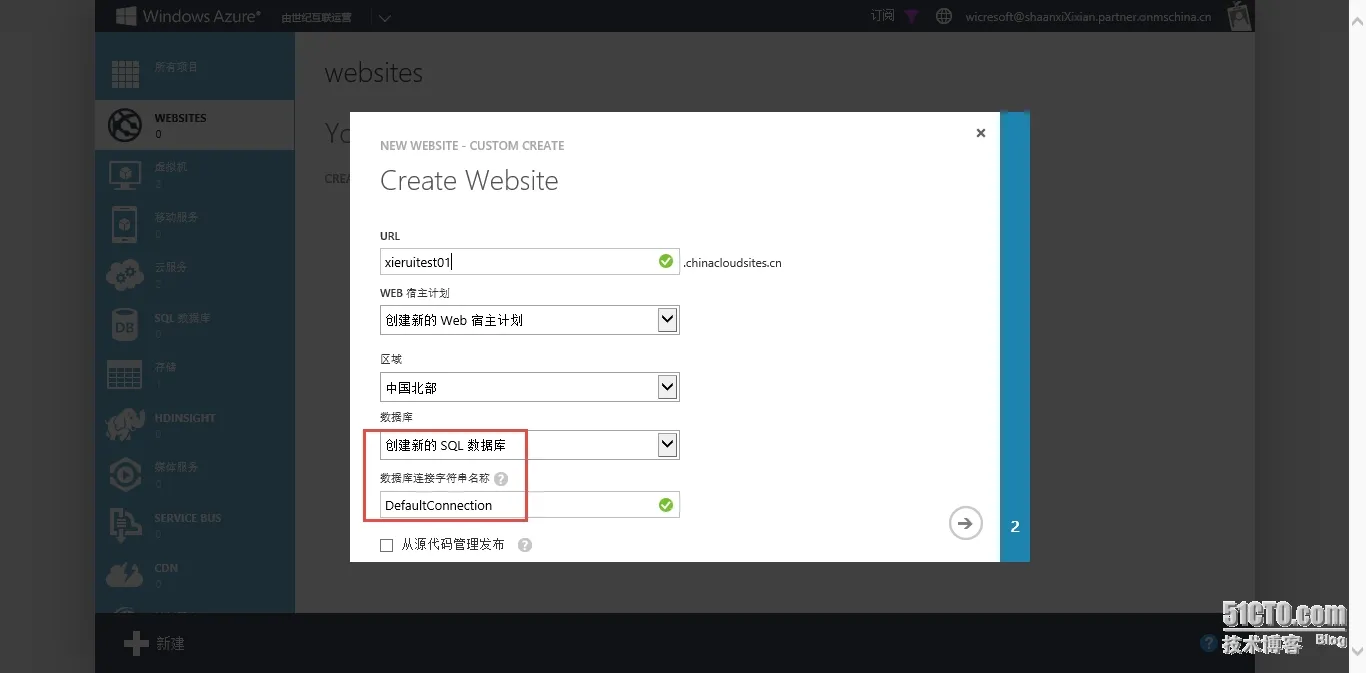This screenshot has width=1366, height=673.
Task: Select the 云服务 menu label
Action: click(x=171, y=267)
